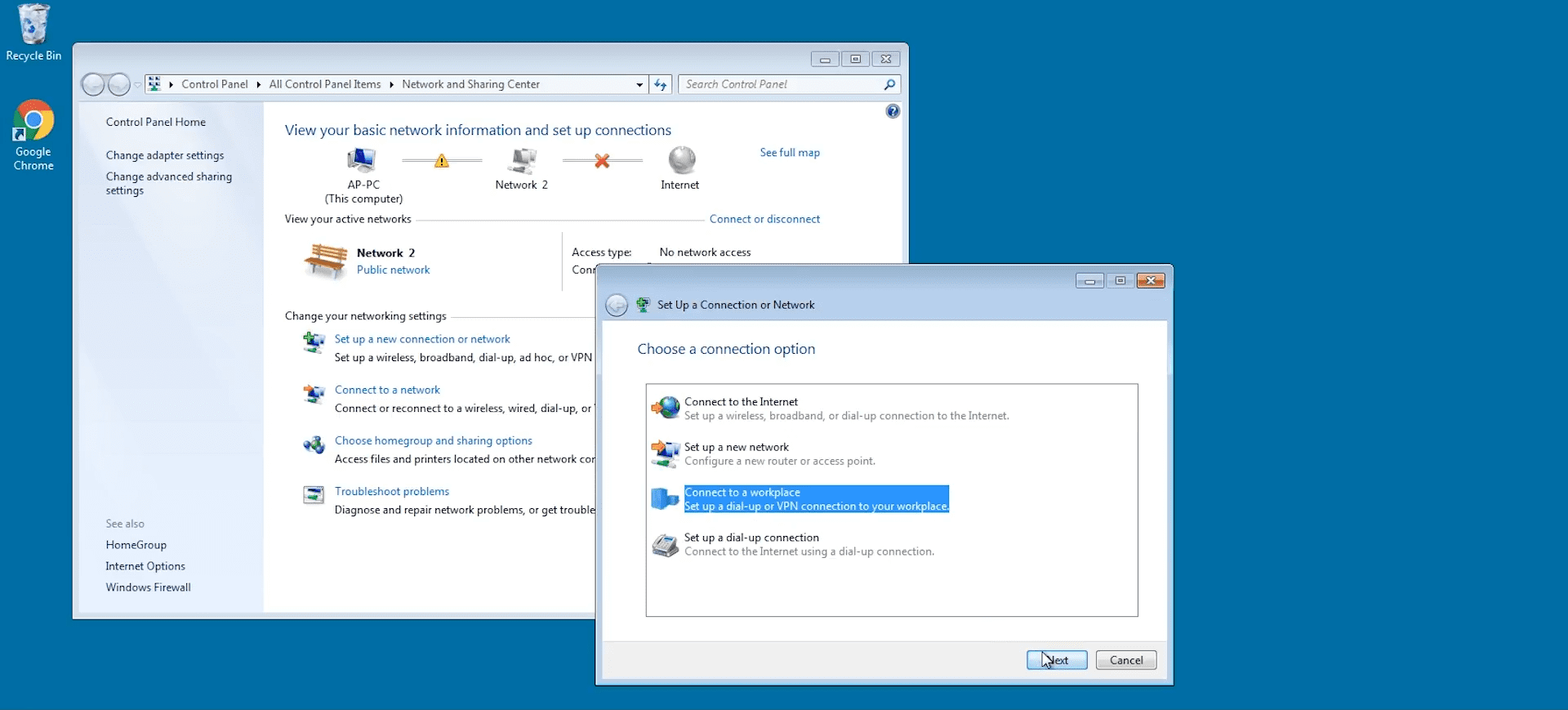Click the AP-PC computer icon
1568x710 pixels.
tap(362, 160)
